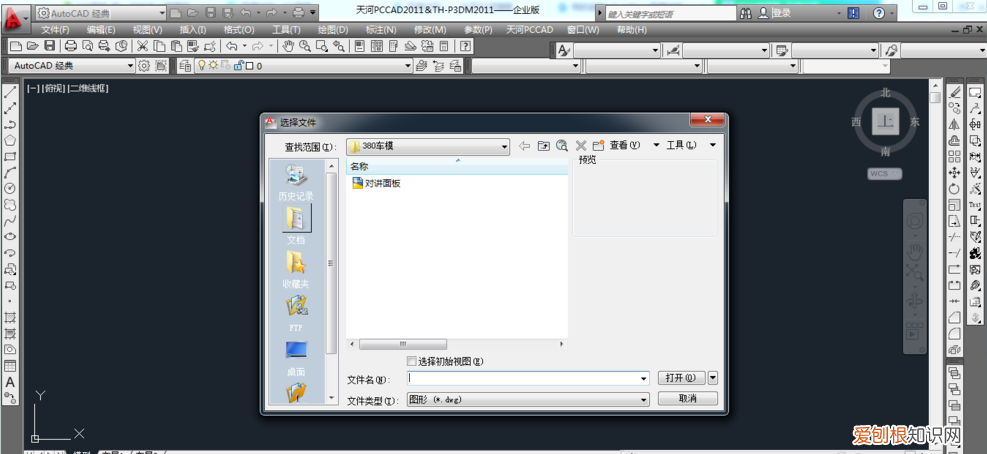
Task: Open the Desktop shortcut in the places list
Action: click(296, 358)
